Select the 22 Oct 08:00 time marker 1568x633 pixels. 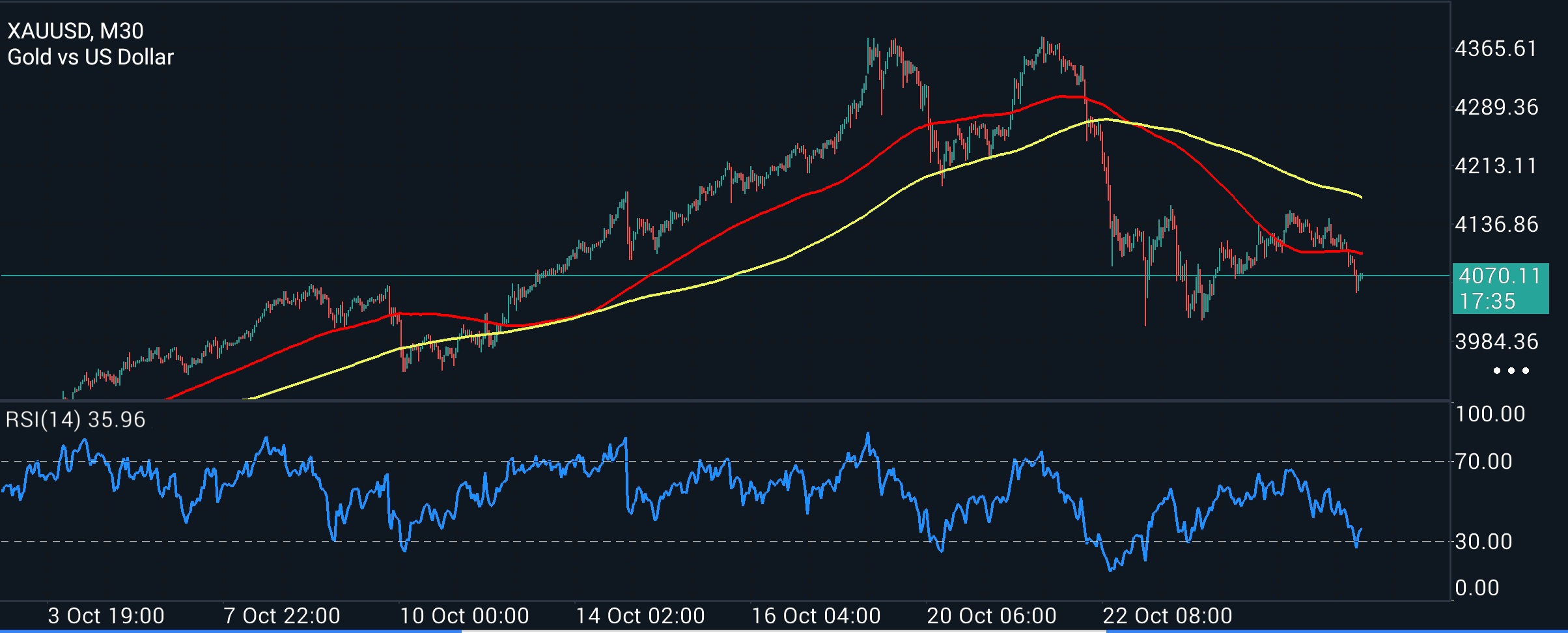click(x=1168, y=616)
